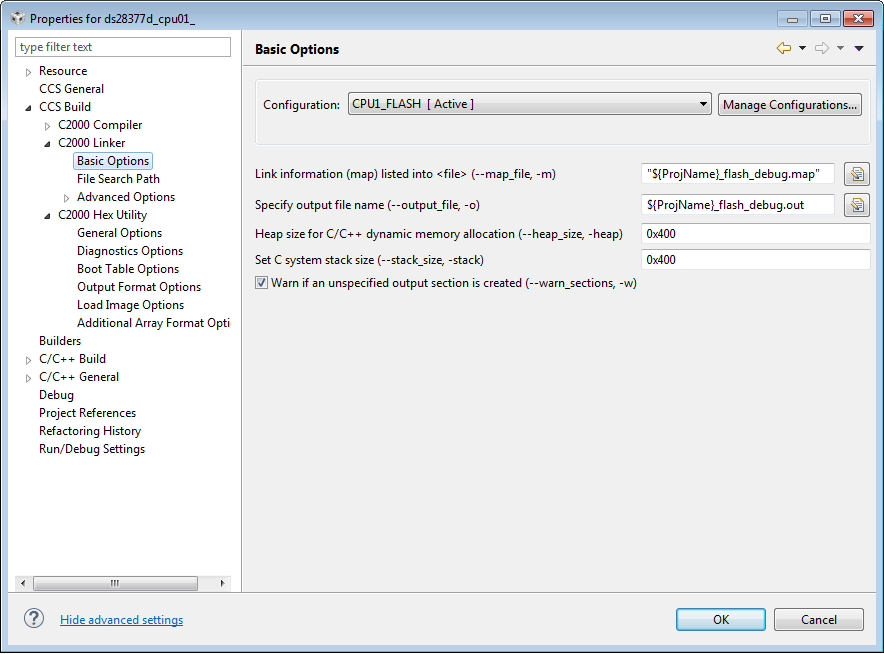Select Output Format Options tree item
The height and width of the screenshot is (654, 884).
pyautogui.click(x=139, y=287)
